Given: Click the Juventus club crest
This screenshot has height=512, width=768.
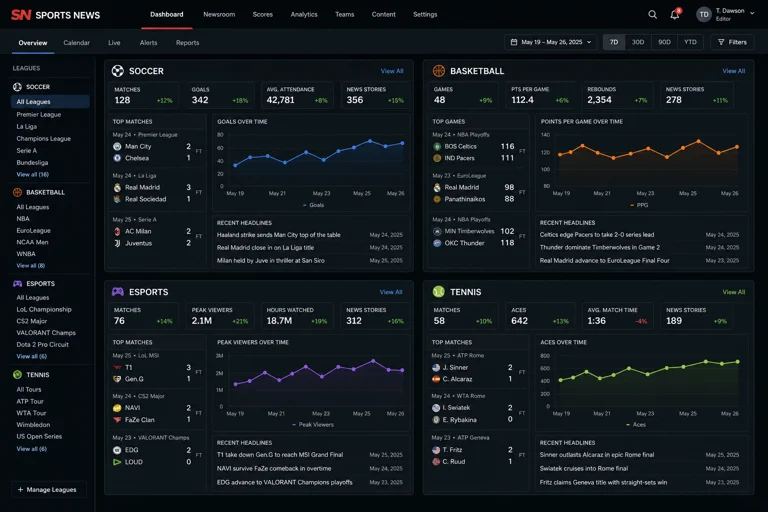Looking at the screenshot, I should (x=117, y=243).
